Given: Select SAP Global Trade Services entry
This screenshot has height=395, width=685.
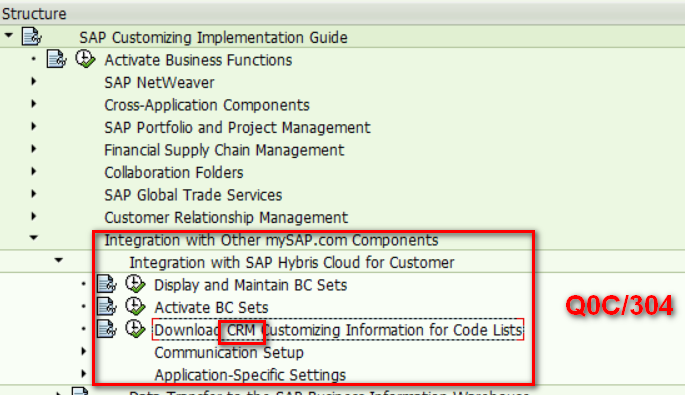Looking at the screenshot, I should [193, 195].
